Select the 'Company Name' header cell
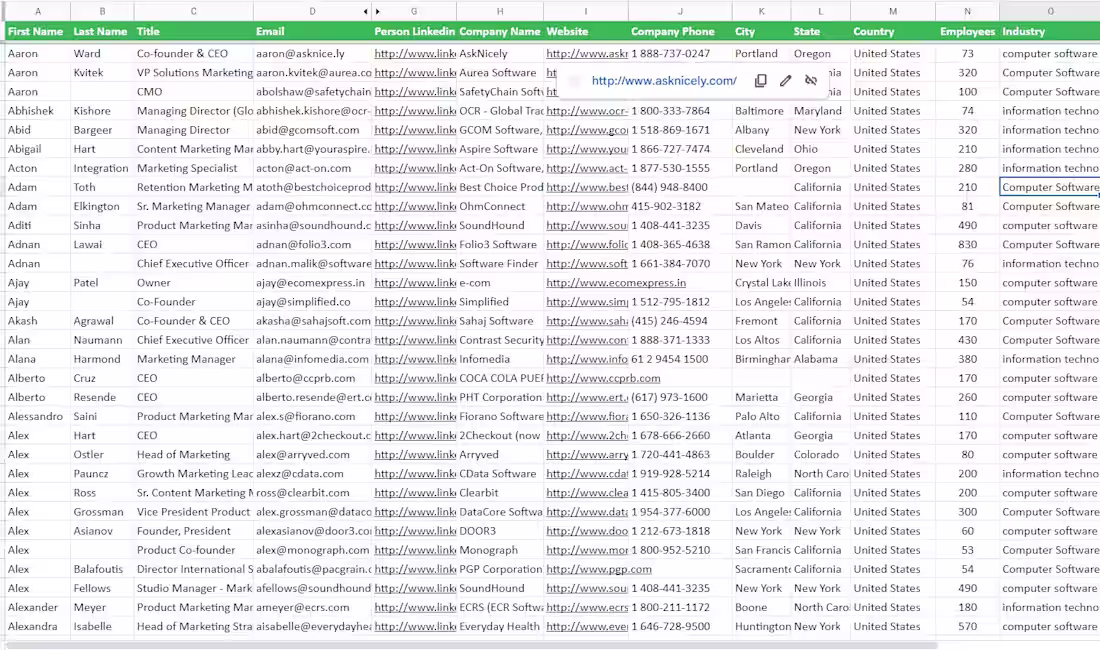The image size is (1100, 650). point(500,32)
